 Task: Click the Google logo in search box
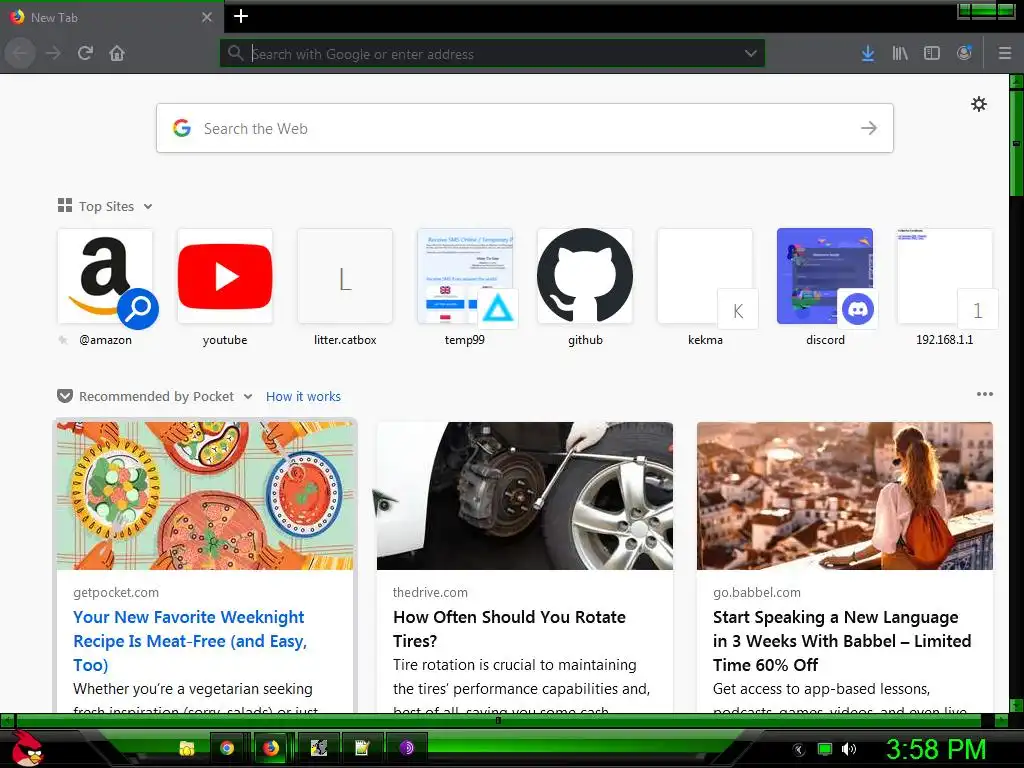(182, 128)
